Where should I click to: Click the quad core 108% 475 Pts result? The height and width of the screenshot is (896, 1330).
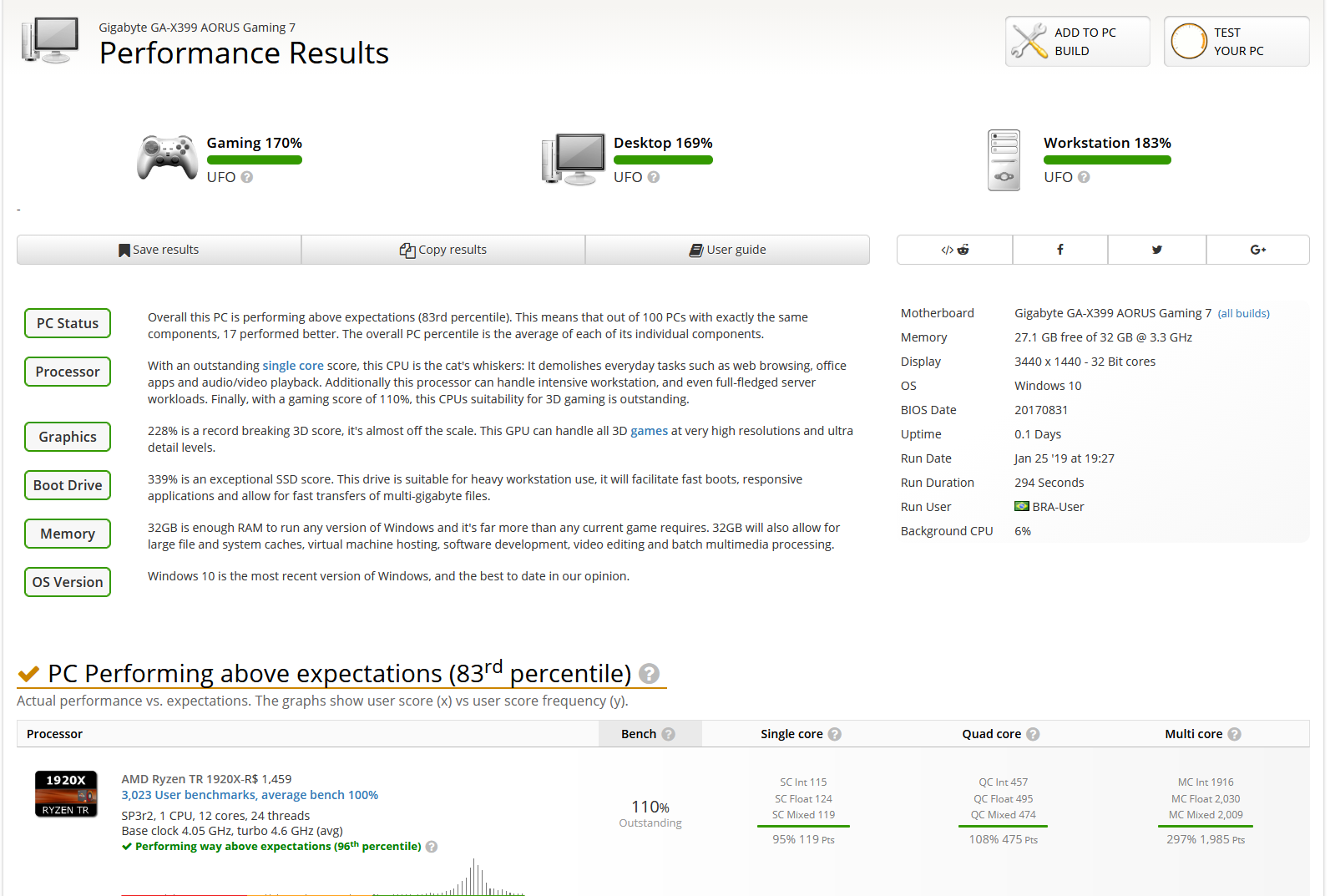(1003, 839)
